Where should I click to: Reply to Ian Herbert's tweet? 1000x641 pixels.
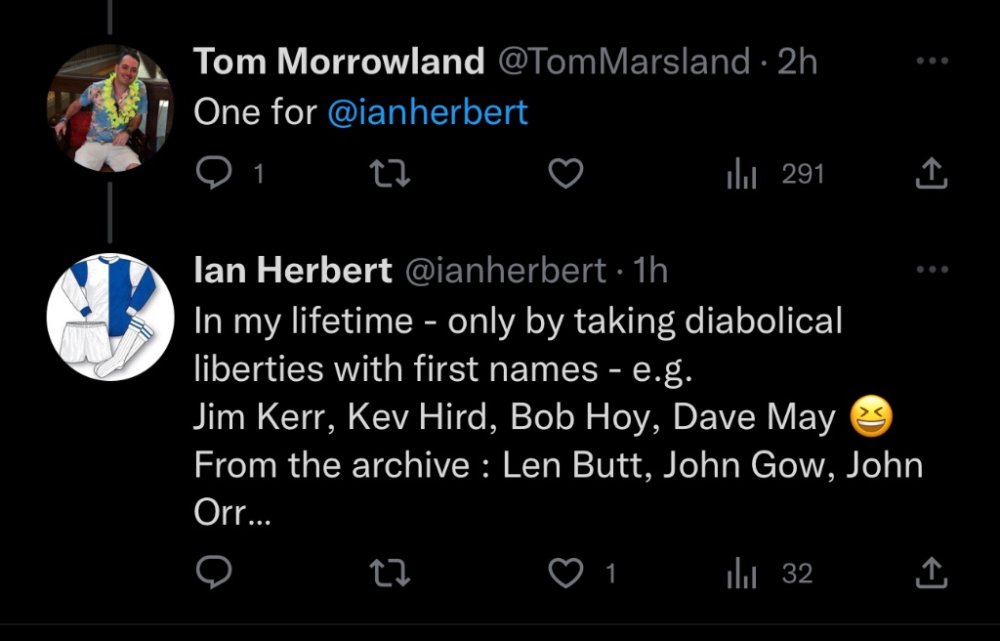[212, 573]
